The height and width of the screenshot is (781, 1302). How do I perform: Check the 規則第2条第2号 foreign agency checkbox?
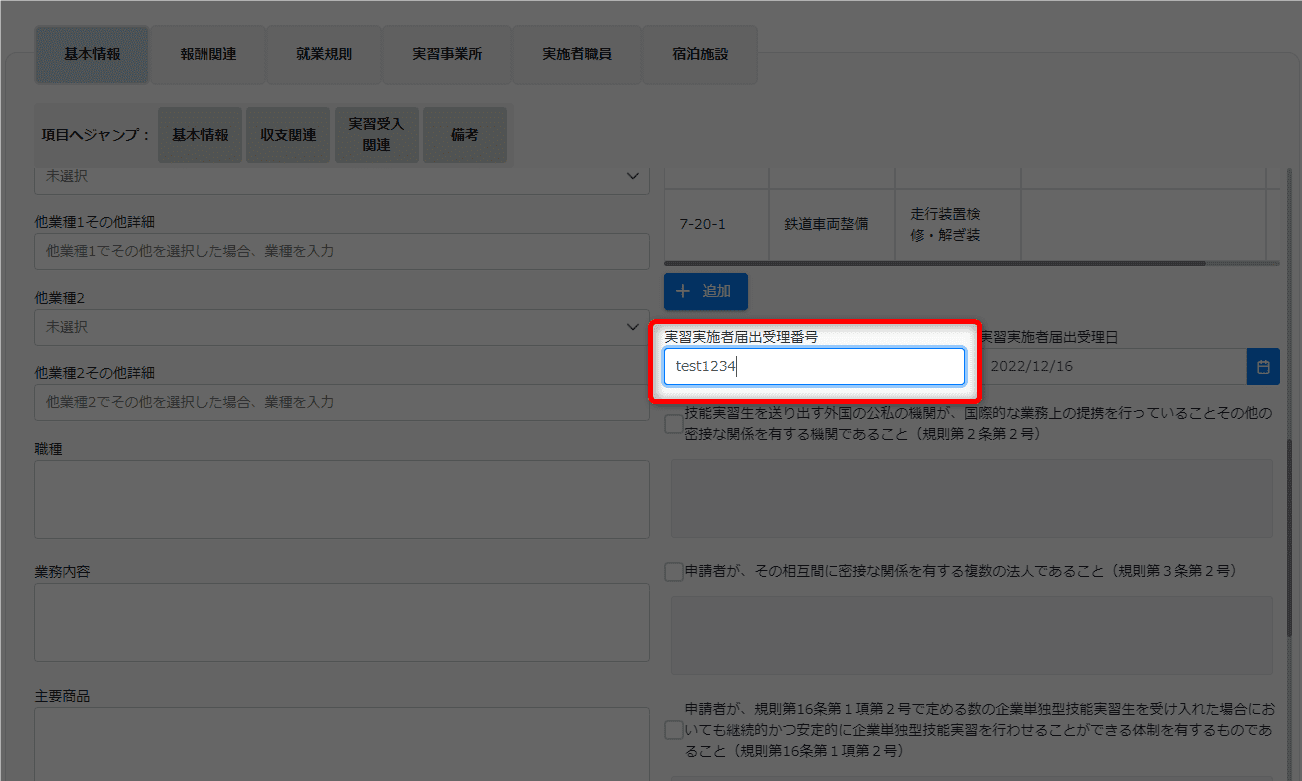tap(674, 424)
